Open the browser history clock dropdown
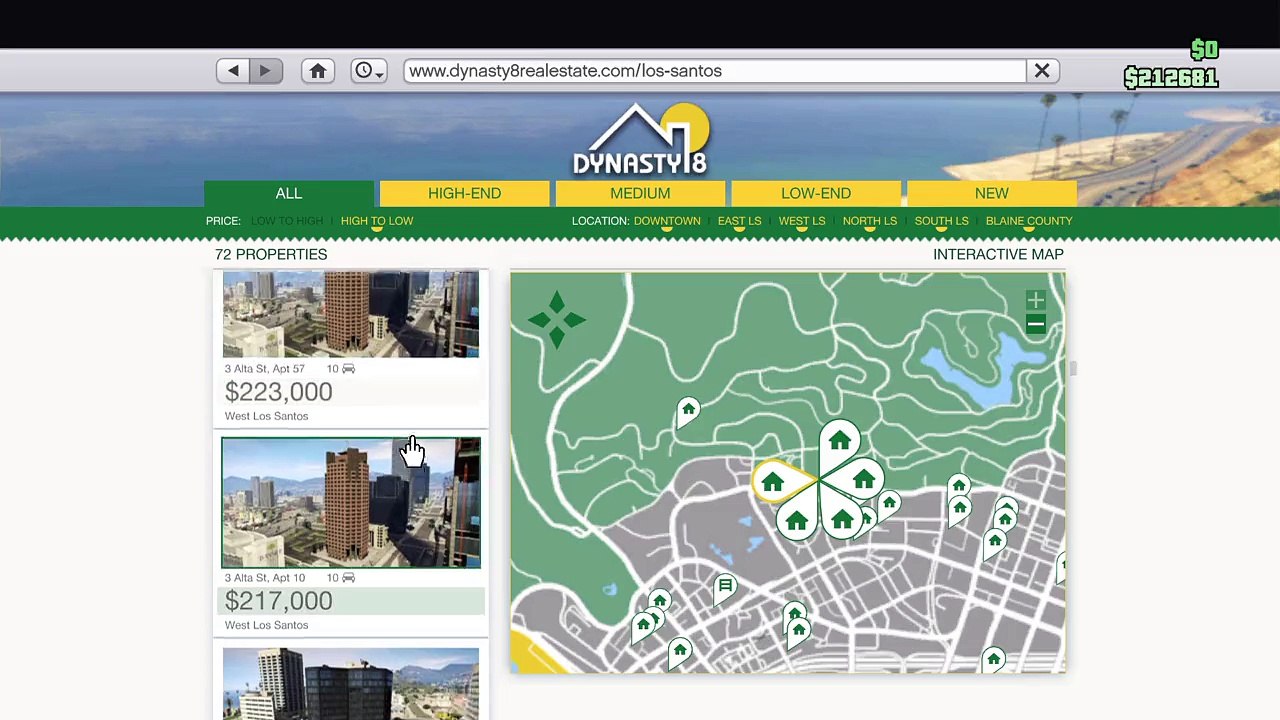Screen dimensions: 1280x720 [x=368, y=71]
